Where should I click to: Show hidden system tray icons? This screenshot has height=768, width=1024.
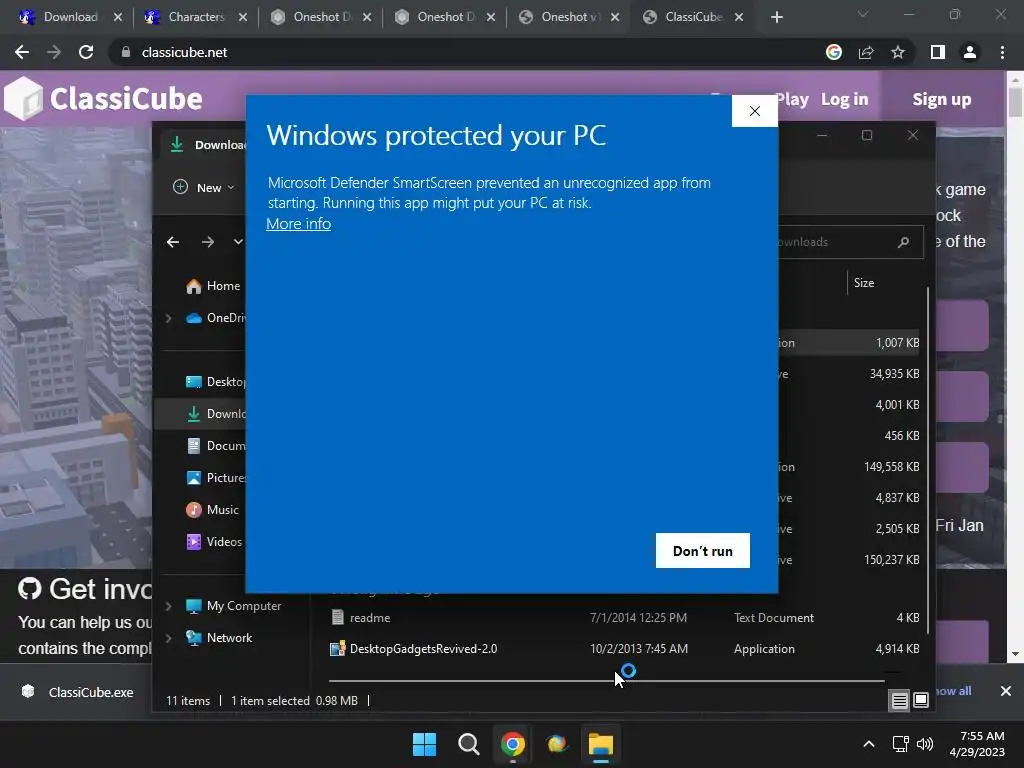click(869, 744)
